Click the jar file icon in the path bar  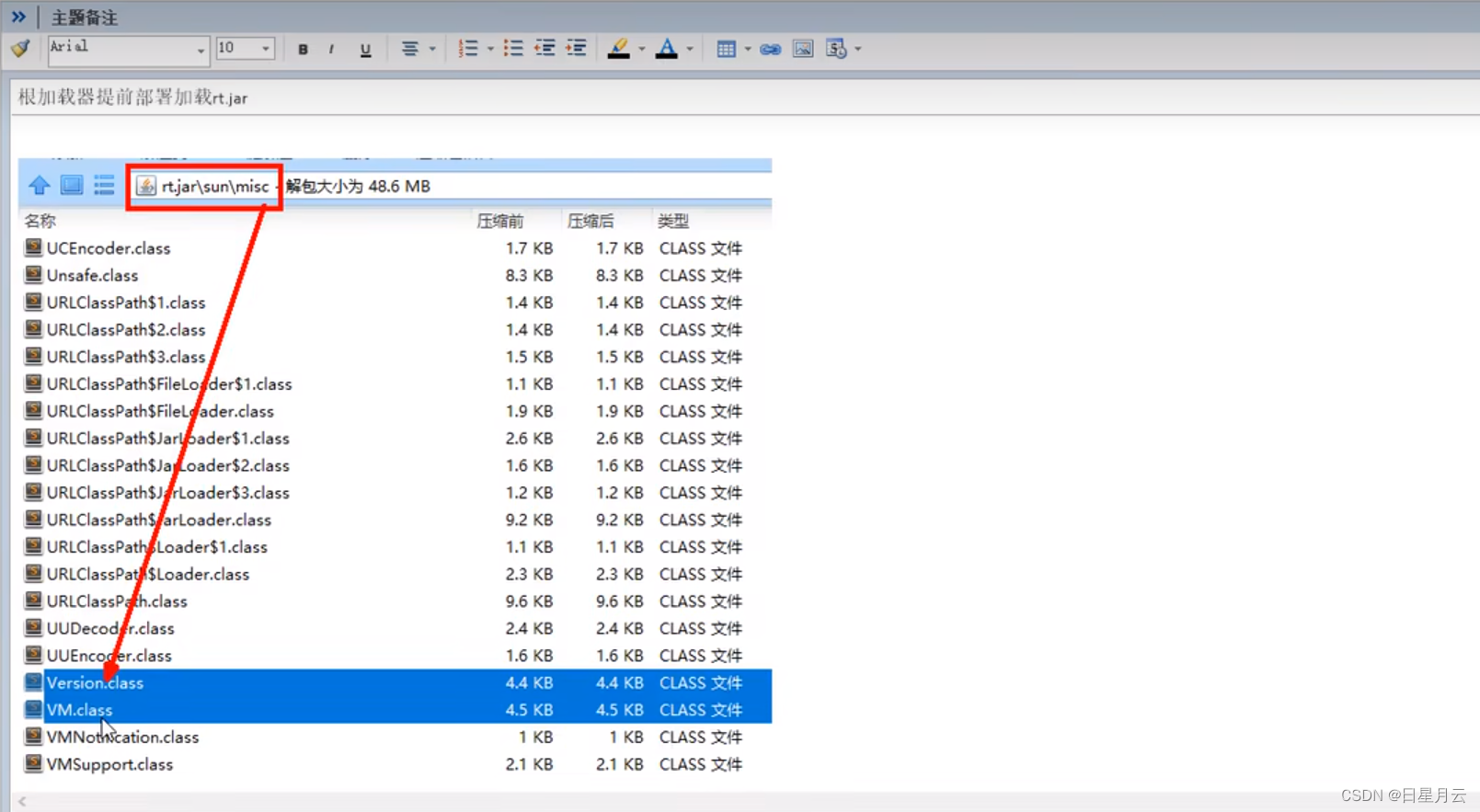pos(145,187)
